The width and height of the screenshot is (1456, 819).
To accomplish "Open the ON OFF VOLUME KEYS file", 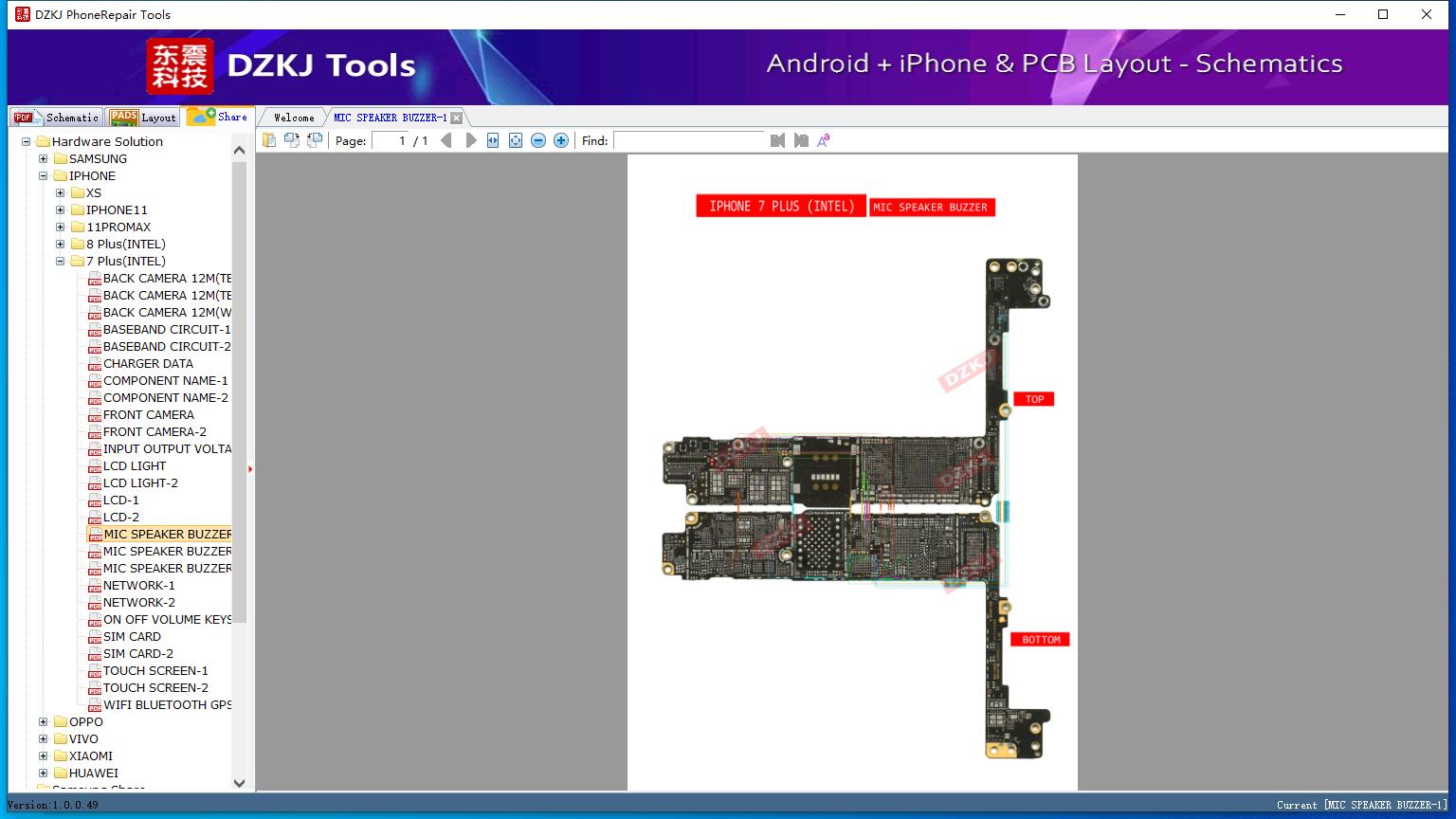I will 167,620.
